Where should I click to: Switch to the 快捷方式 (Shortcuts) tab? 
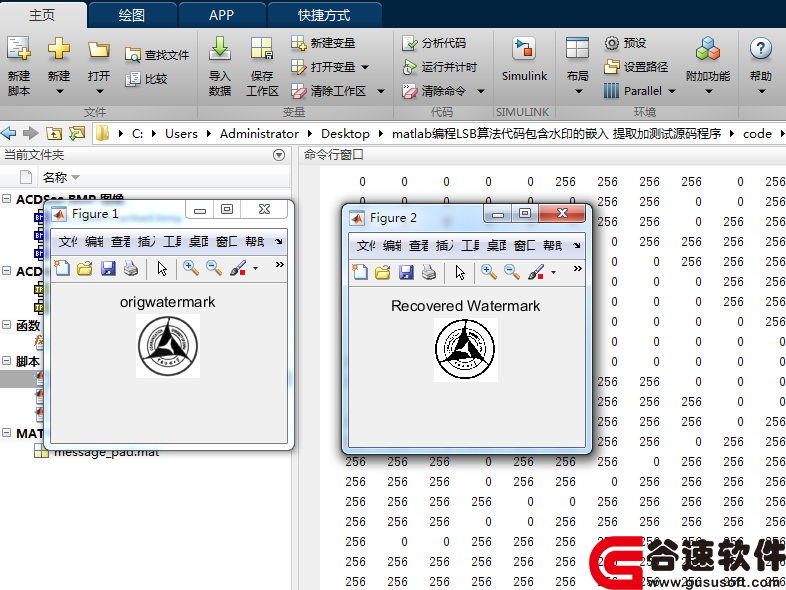[324, 16]
